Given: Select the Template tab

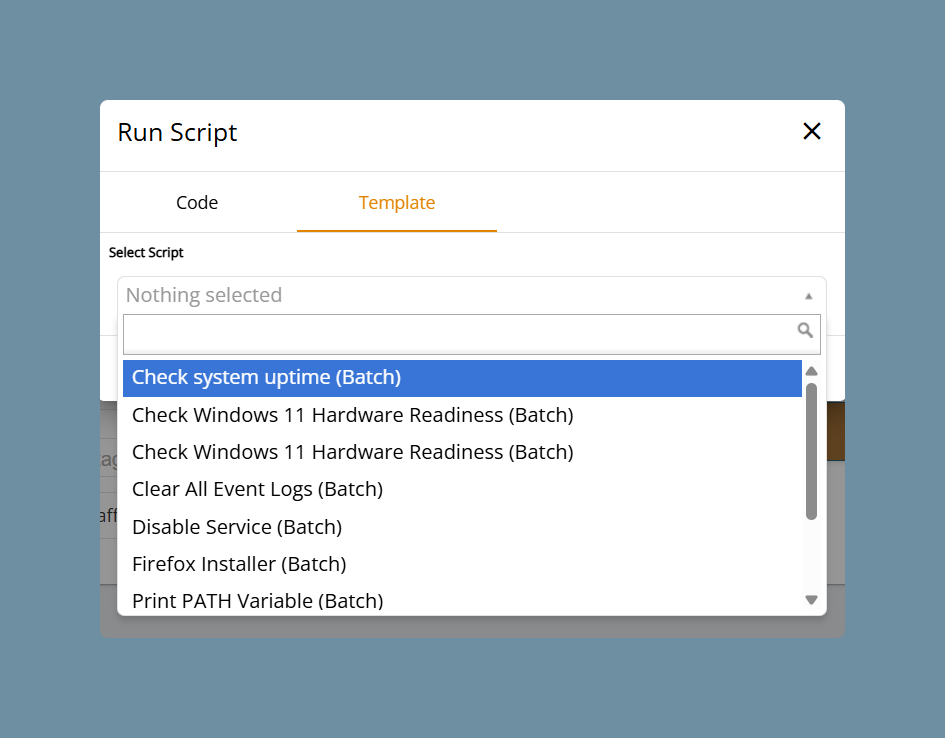Looking at the screenshot, I should pyautogui.click(x=397, y=202).
